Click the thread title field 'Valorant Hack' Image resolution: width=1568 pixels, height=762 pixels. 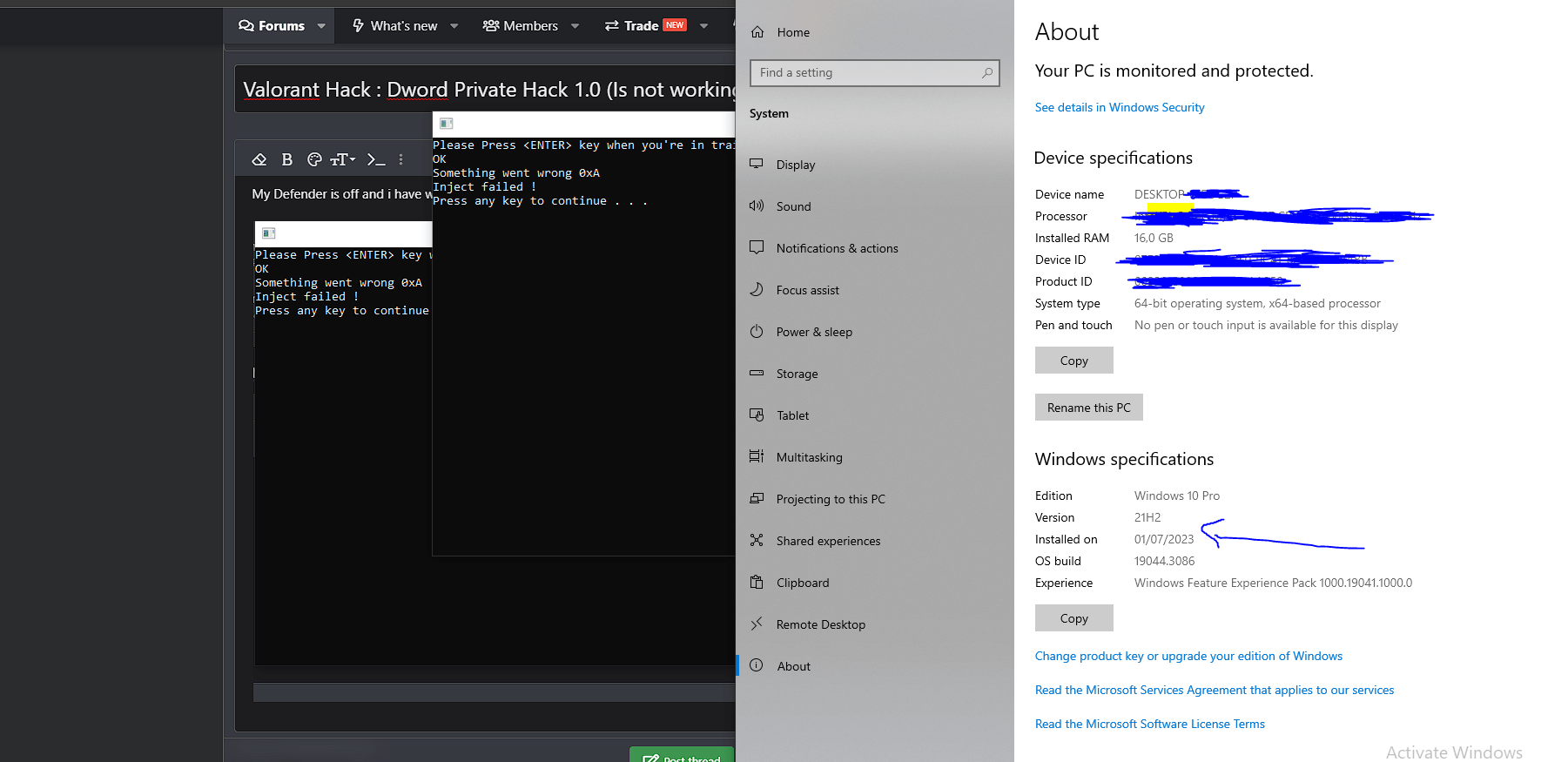click(x=485, y=90)
